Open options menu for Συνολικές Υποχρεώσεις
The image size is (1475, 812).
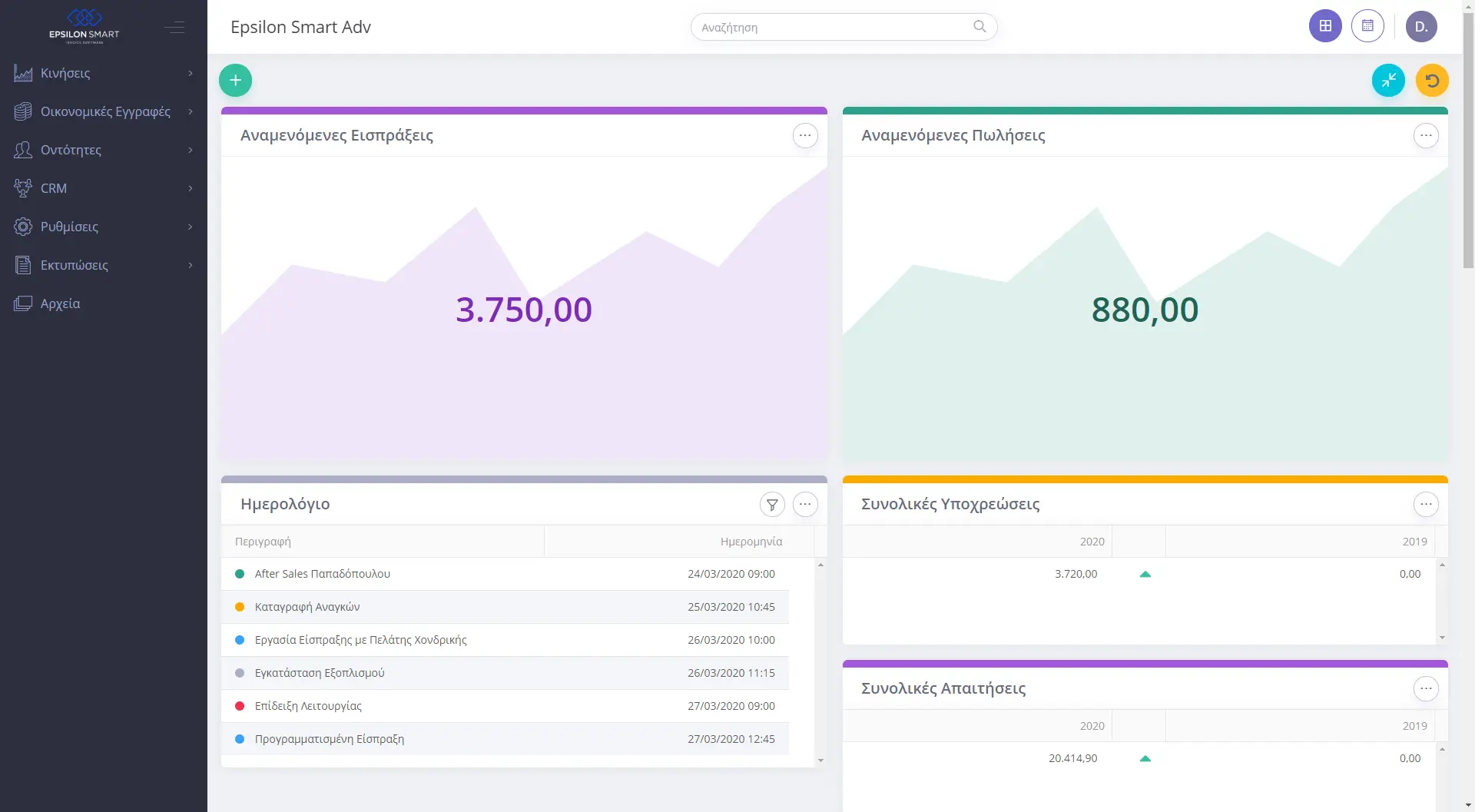pos(1426,505)
